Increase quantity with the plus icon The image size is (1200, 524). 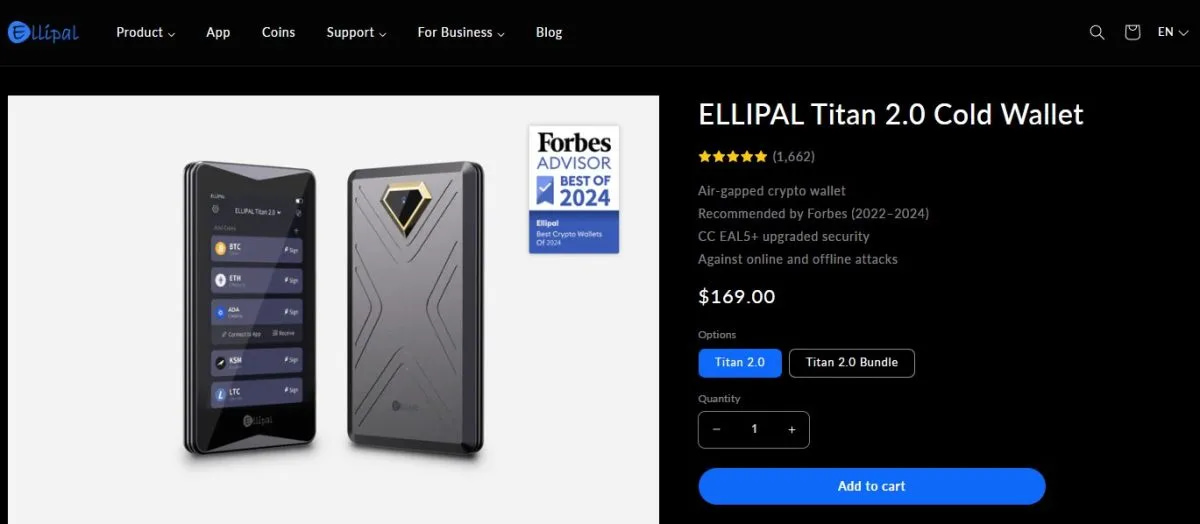coord(792,430)
